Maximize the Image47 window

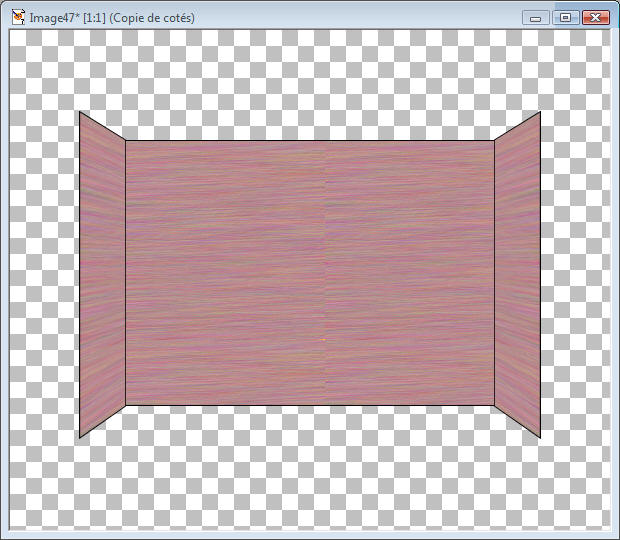(566, 18)
